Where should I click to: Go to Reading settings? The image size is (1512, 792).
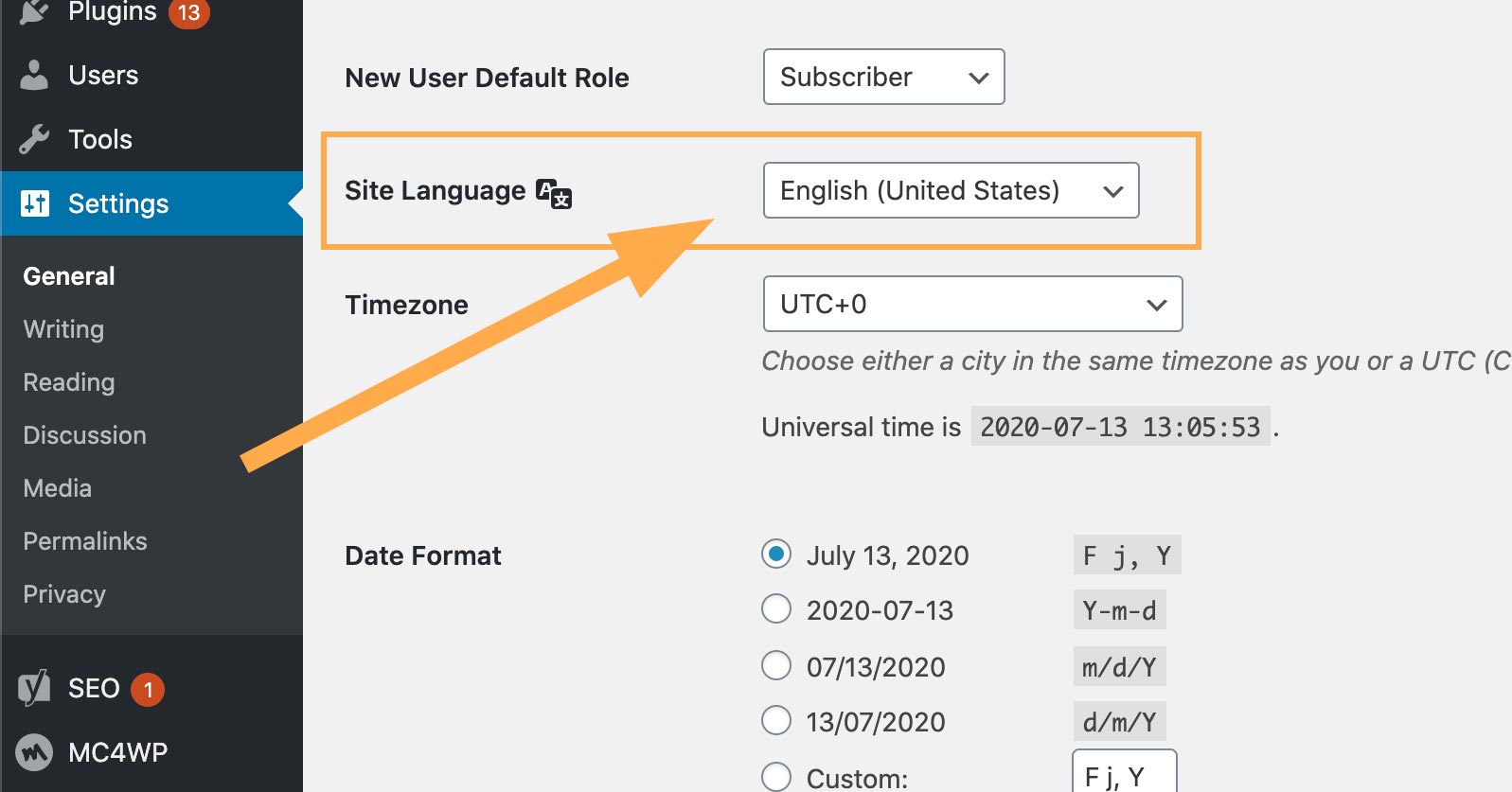69,382
